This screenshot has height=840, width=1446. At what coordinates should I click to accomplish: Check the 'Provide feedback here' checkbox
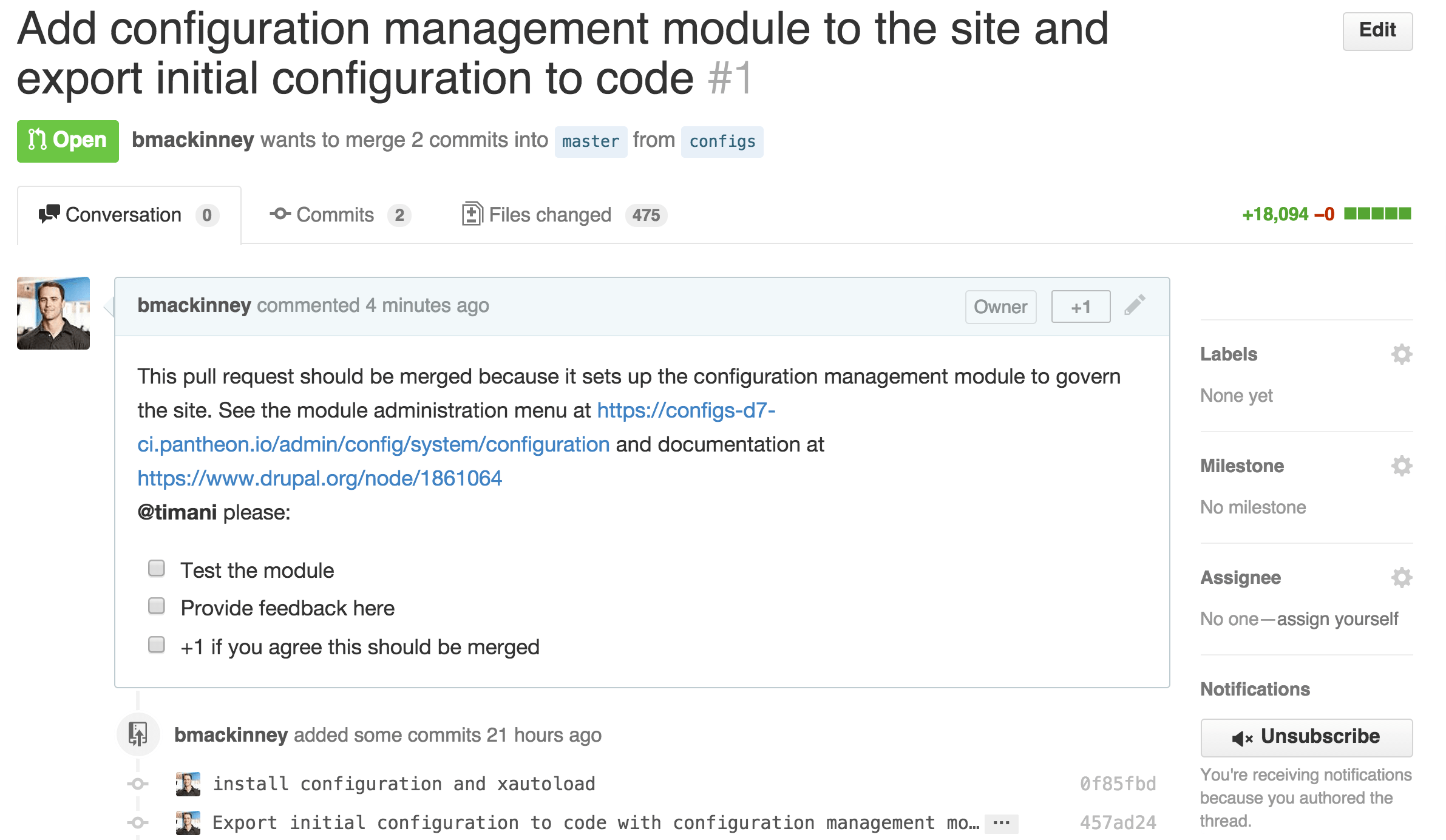pyautogui.click(x=156, y=606)
